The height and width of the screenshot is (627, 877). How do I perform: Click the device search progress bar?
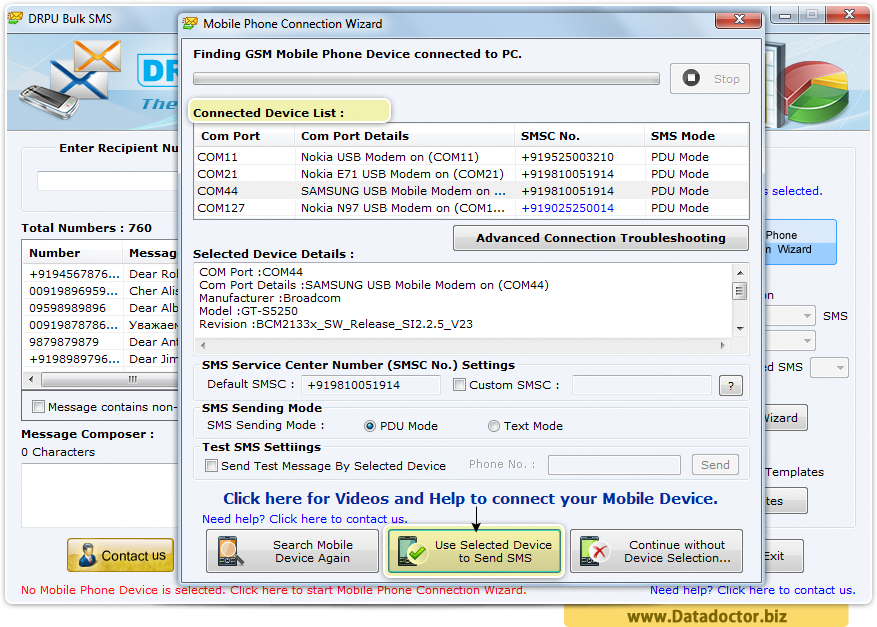426,79
